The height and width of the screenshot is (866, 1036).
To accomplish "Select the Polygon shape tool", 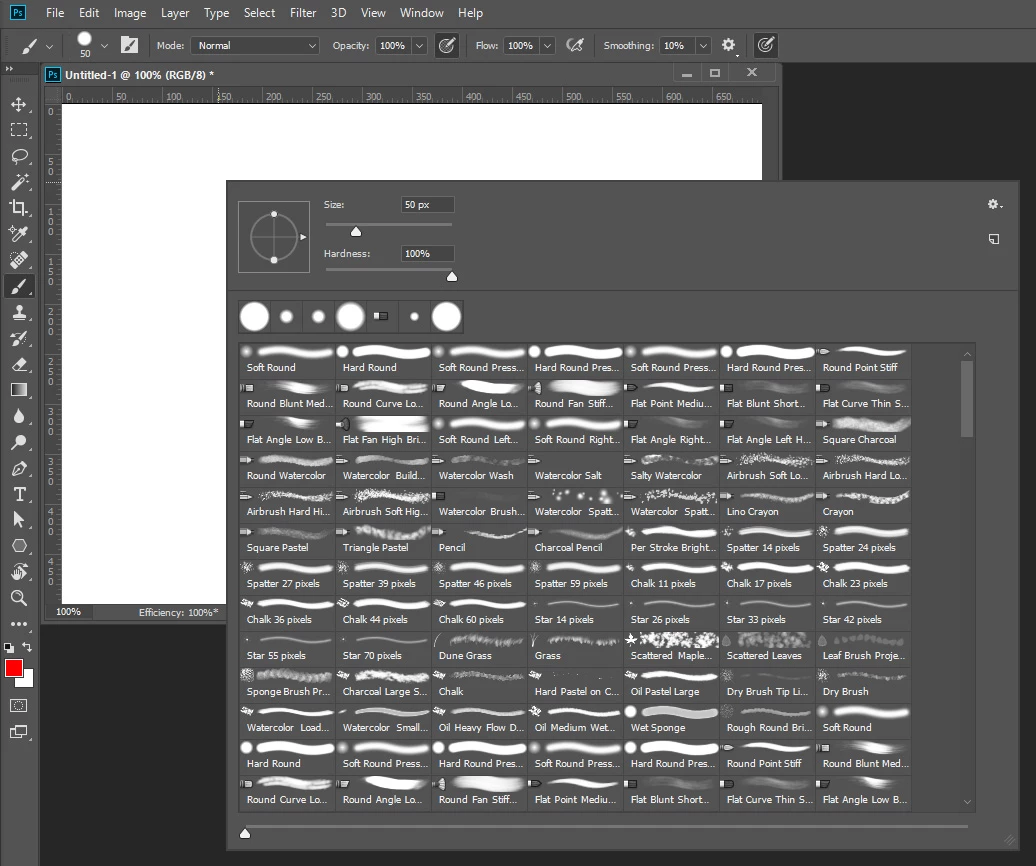I will (x=19, y=546).
